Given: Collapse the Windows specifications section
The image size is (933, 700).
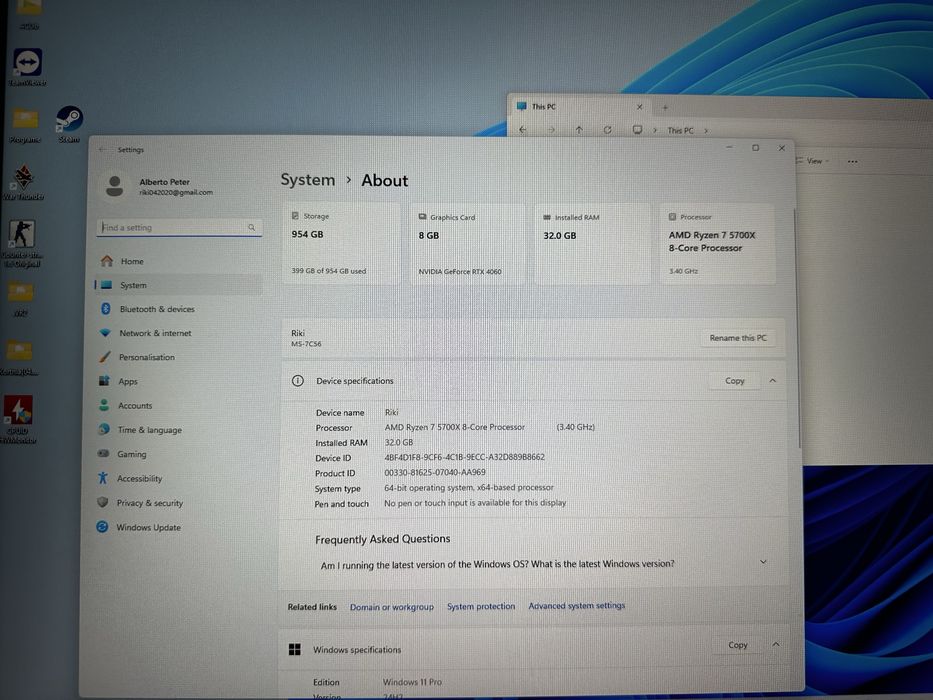Looking at the screenshot, I should click(775, 644).
